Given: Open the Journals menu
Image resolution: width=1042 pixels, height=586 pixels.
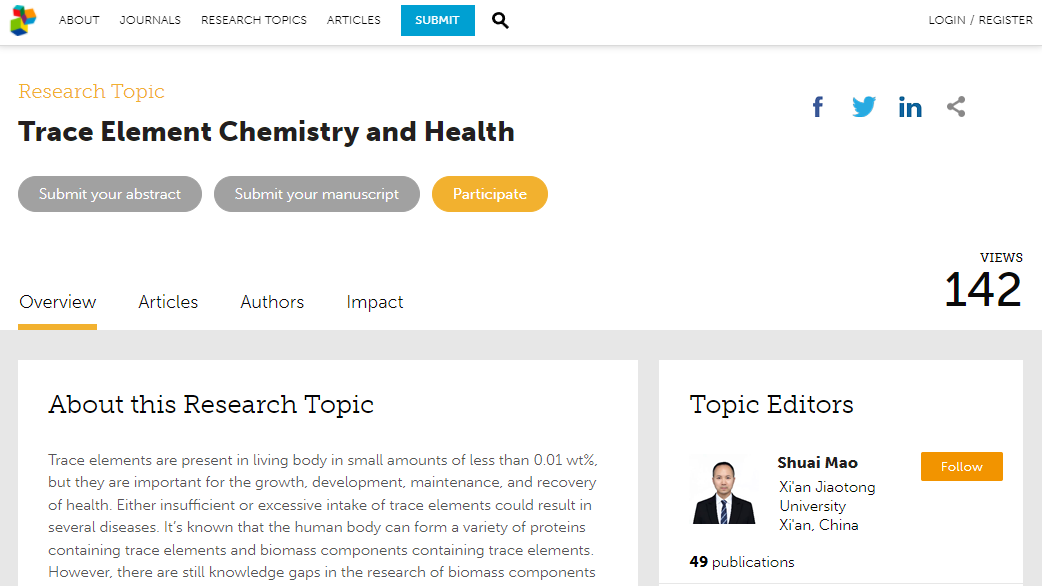Looking at the screenshot, I should pos(150,20).
